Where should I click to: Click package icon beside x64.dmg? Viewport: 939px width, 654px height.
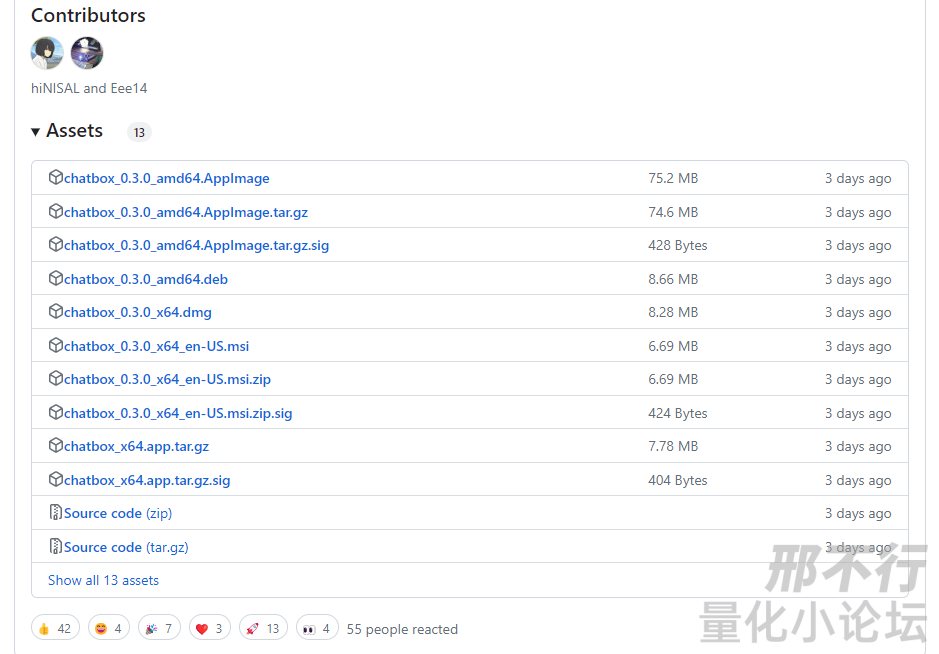56,311
